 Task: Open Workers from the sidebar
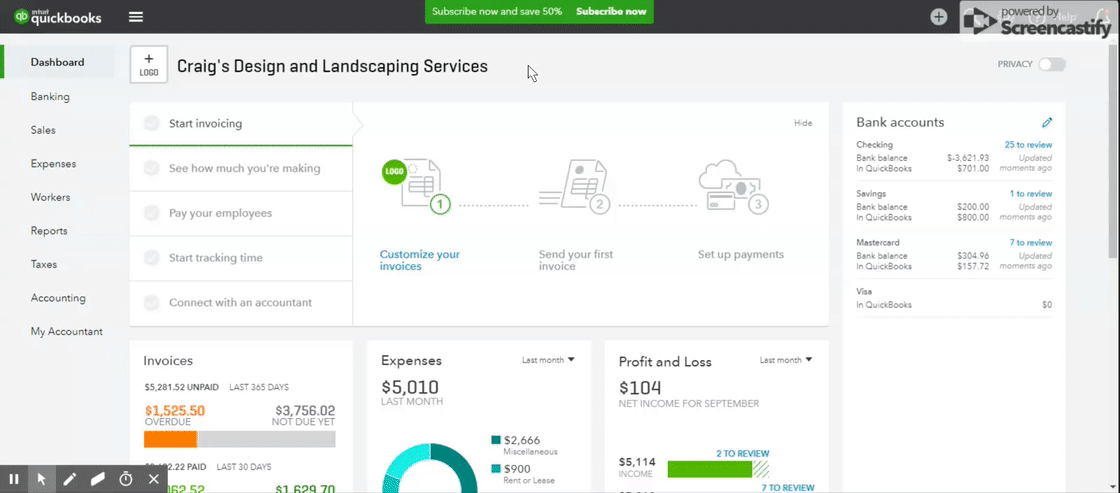(x=50, y=197)
